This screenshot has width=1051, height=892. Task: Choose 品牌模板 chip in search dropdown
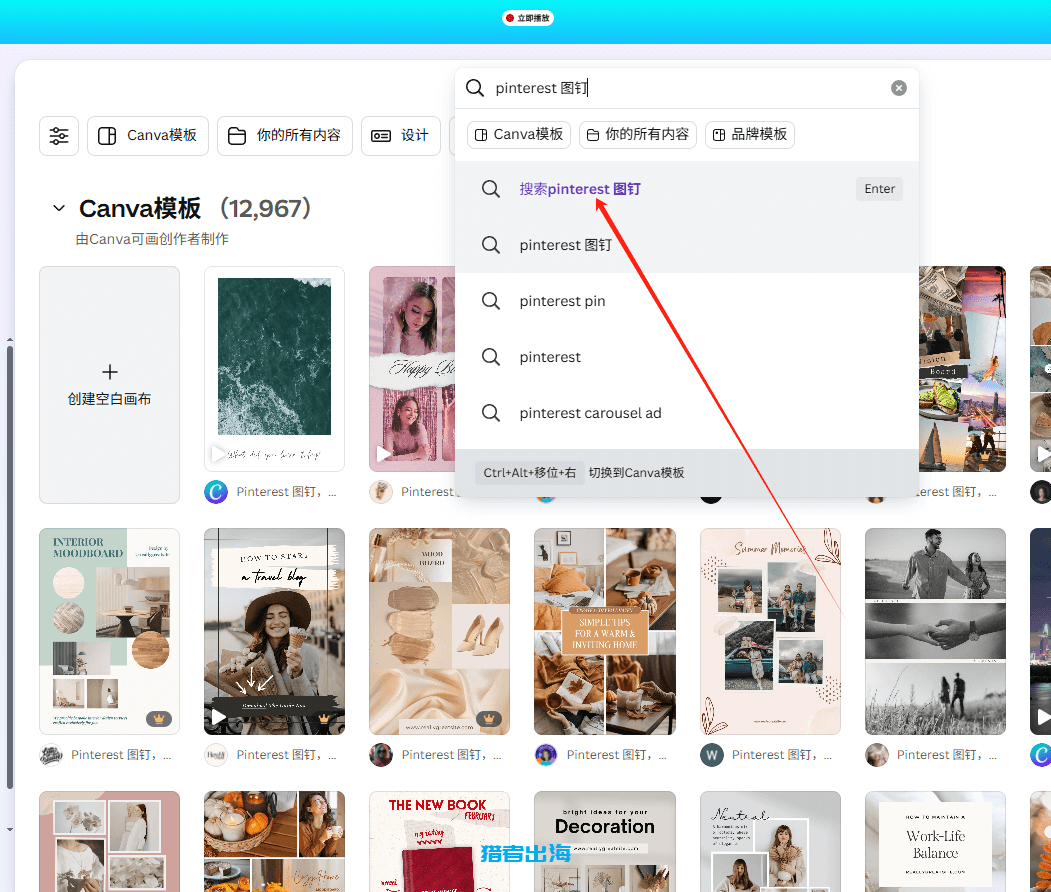[750, 134]
